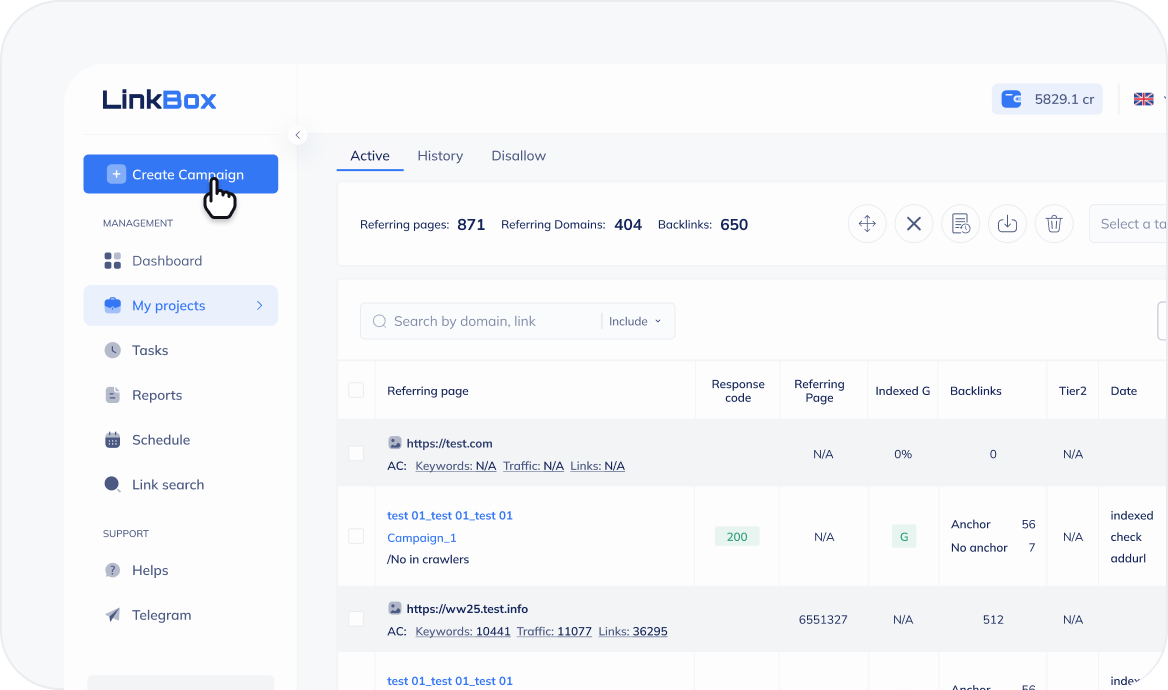Open test 01_test 01_test 01 above Campaign_1

tap(450, 516)
